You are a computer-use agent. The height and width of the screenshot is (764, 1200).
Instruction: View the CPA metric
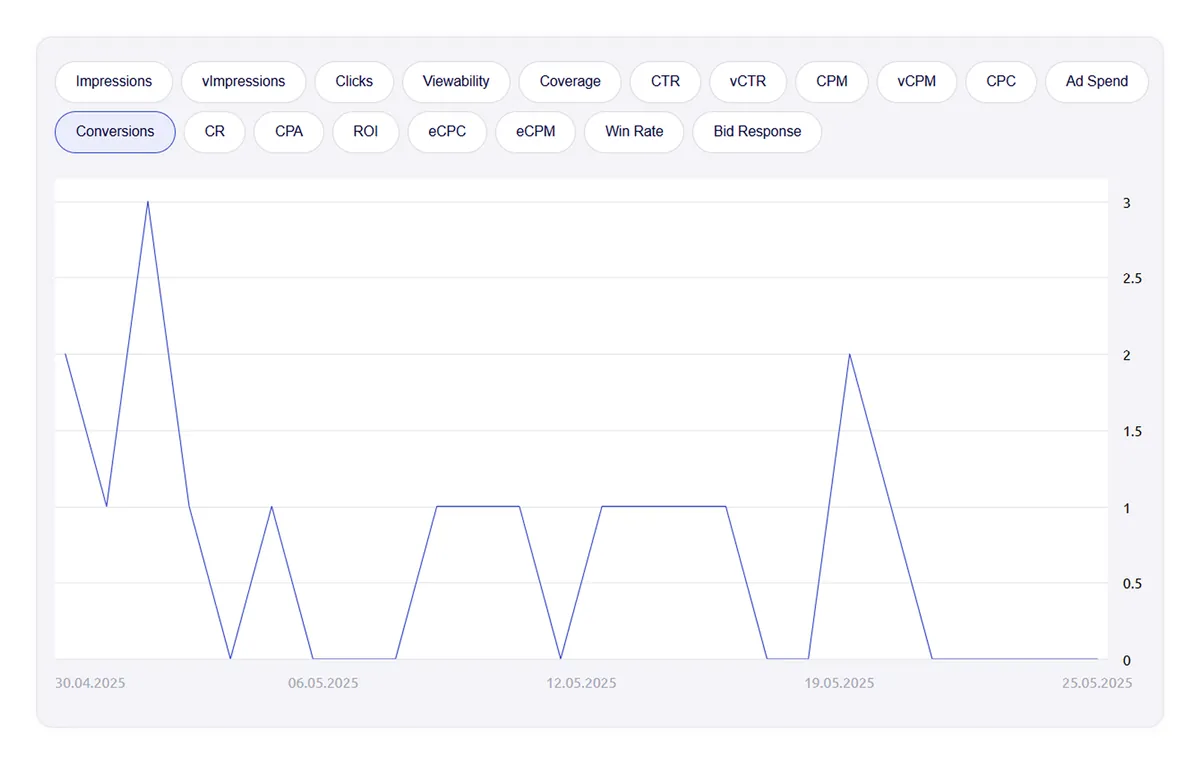click(x=289, y=132)
